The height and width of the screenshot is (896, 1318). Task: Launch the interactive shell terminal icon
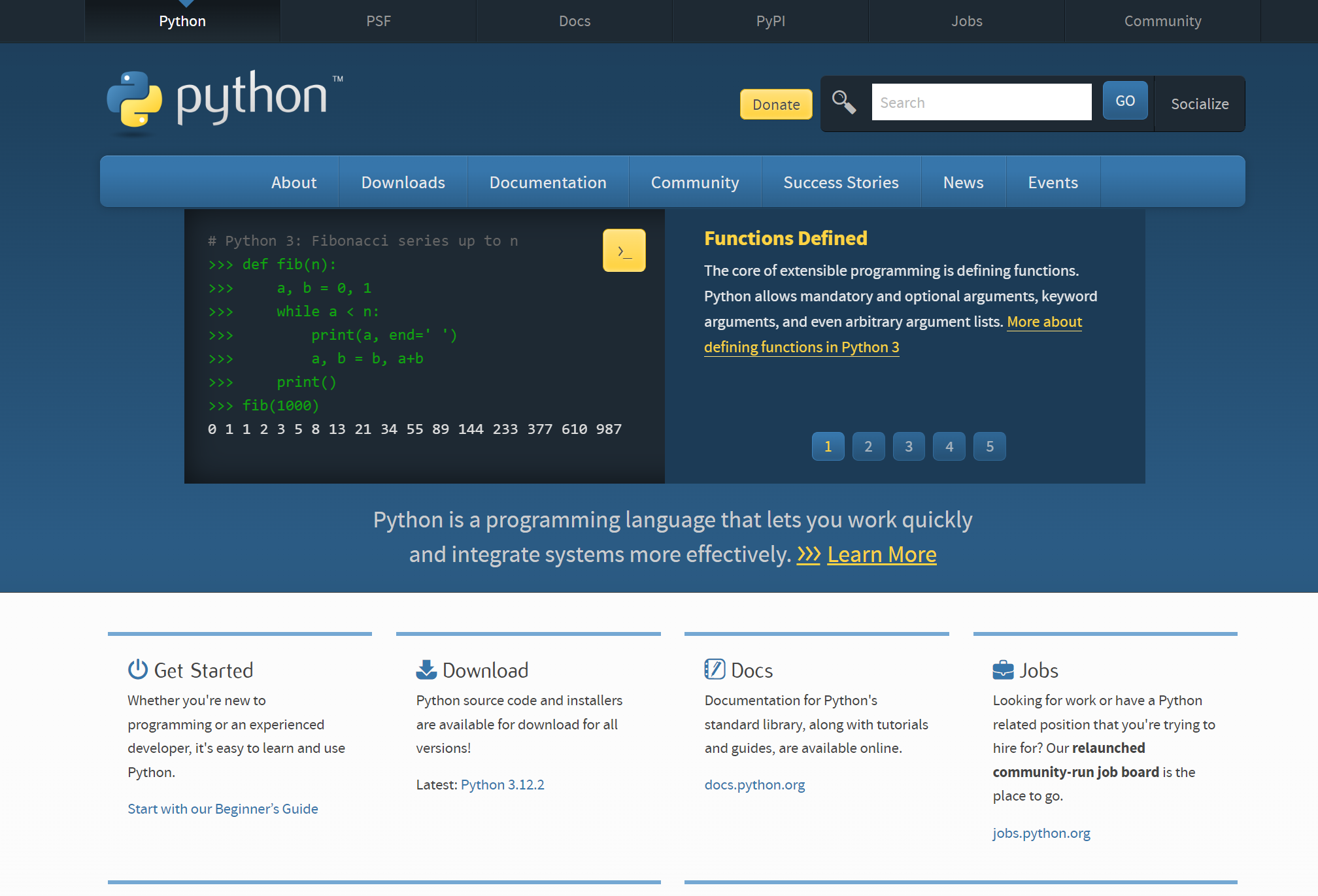[624, 250]
